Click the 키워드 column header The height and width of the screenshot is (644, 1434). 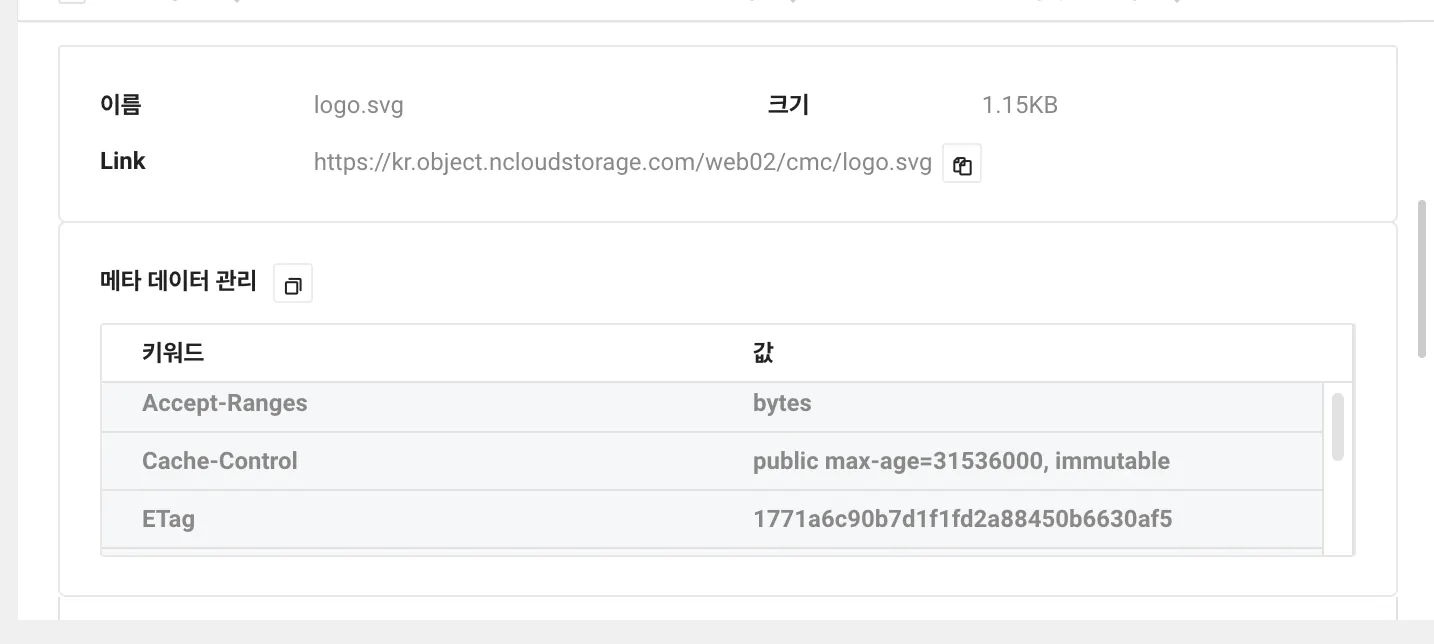pyautogui.click(x=173, y=352)
